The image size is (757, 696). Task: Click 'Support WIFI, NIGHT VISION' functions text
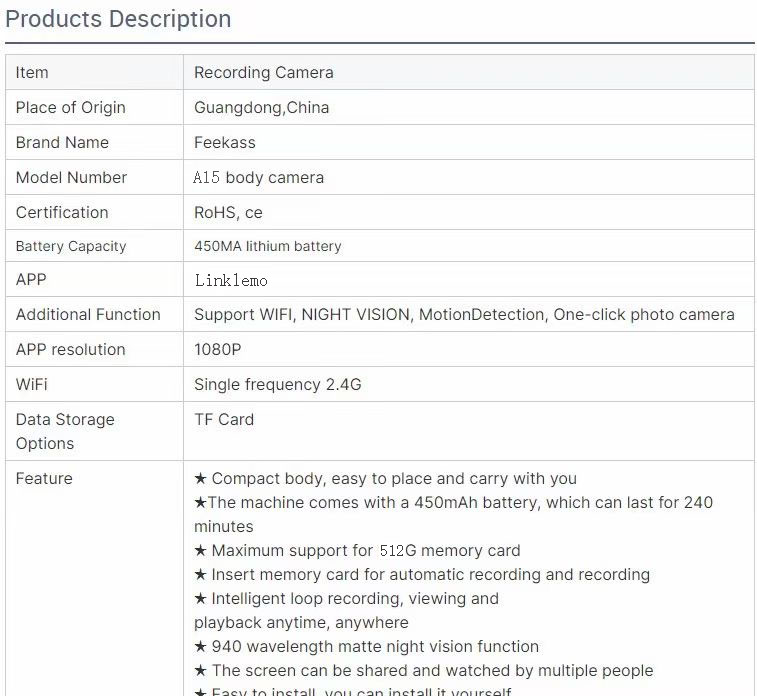[464, 315]
